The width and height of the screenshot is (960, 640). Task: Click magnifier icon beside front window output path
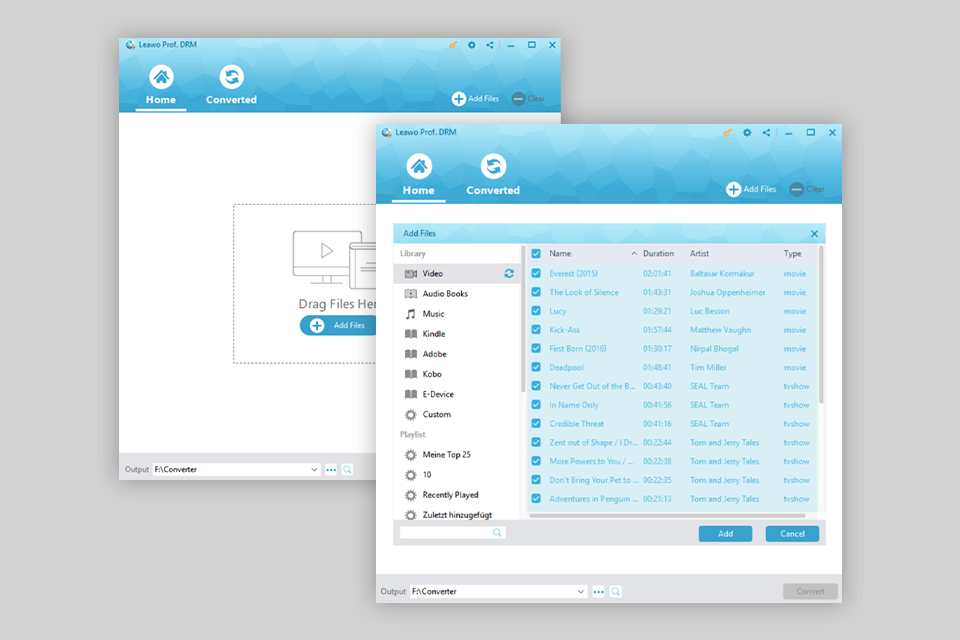[x=616, y=592]
